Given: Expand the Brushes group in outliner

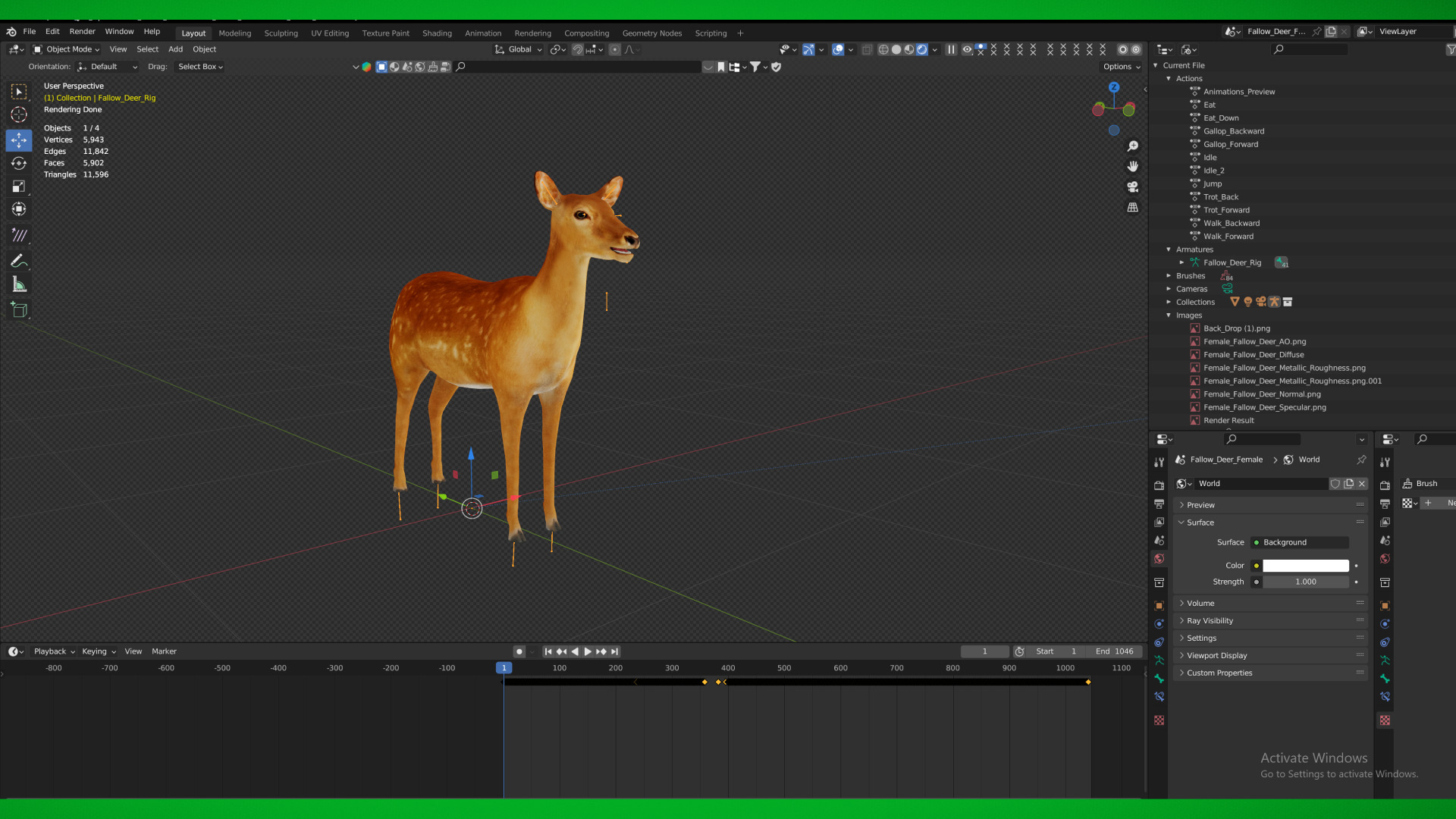Looking at the screenshot, I should (x=1169, y=276).
